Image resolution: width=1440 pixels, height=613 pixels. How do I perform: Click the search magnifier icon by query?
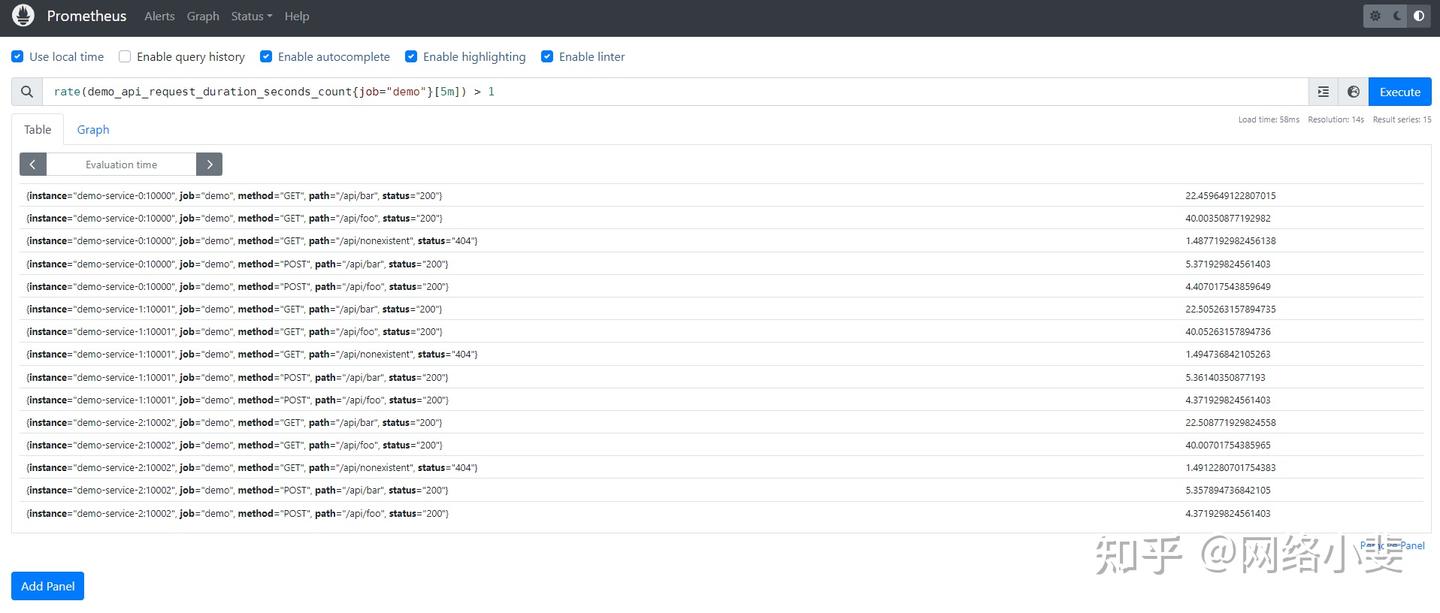tap(27, 92)
